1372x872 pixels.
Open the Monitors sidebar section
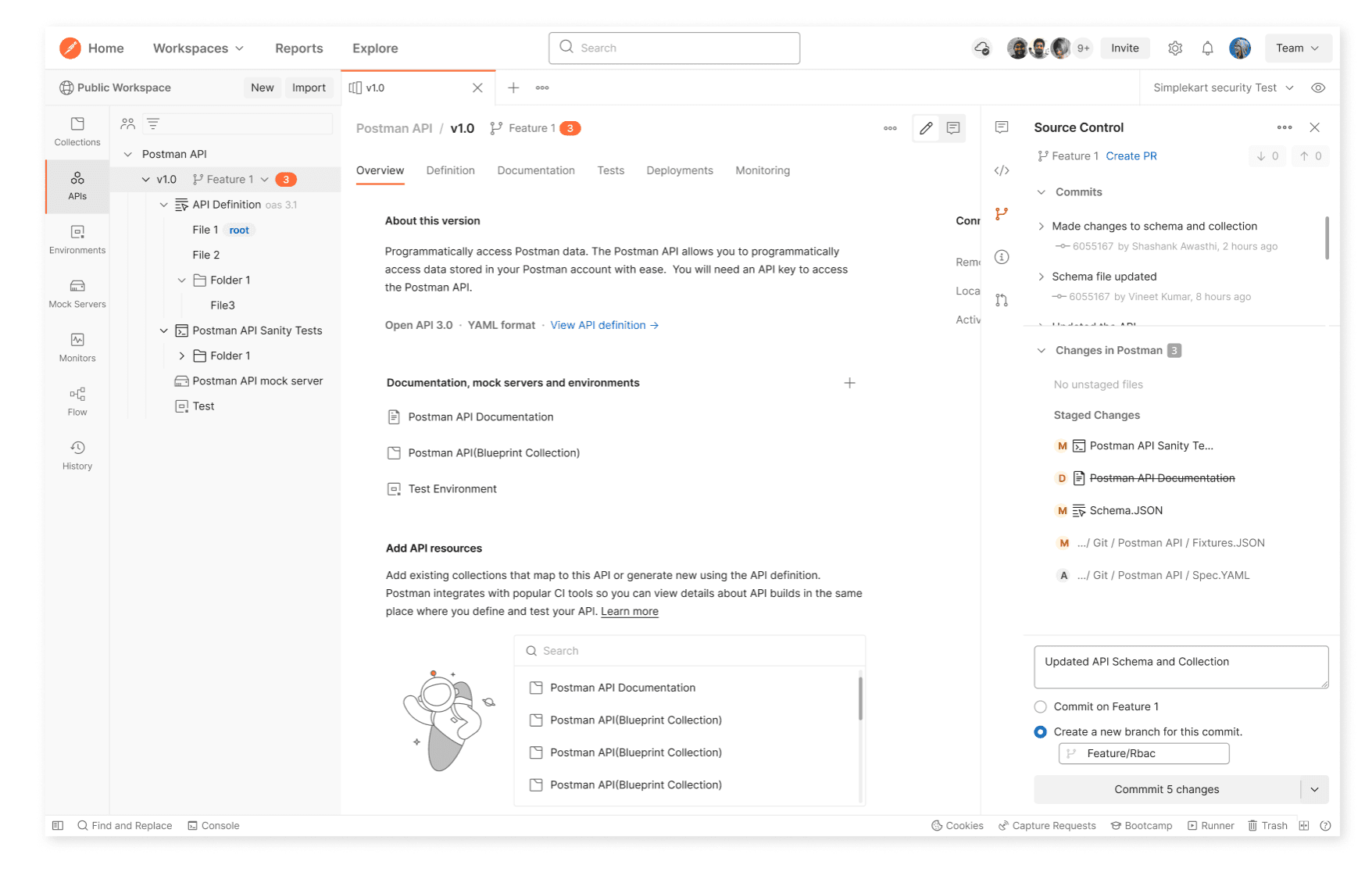(77, 347)
